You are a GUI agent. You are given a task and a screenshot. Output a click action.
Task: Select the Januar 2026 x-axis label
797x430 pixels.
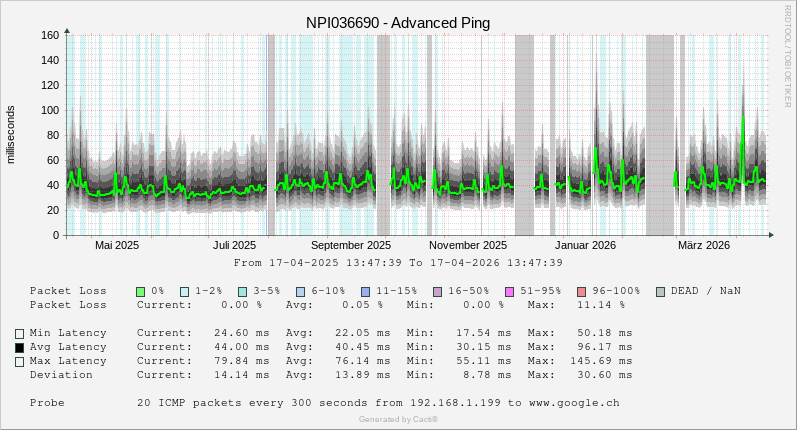[585, 245]
